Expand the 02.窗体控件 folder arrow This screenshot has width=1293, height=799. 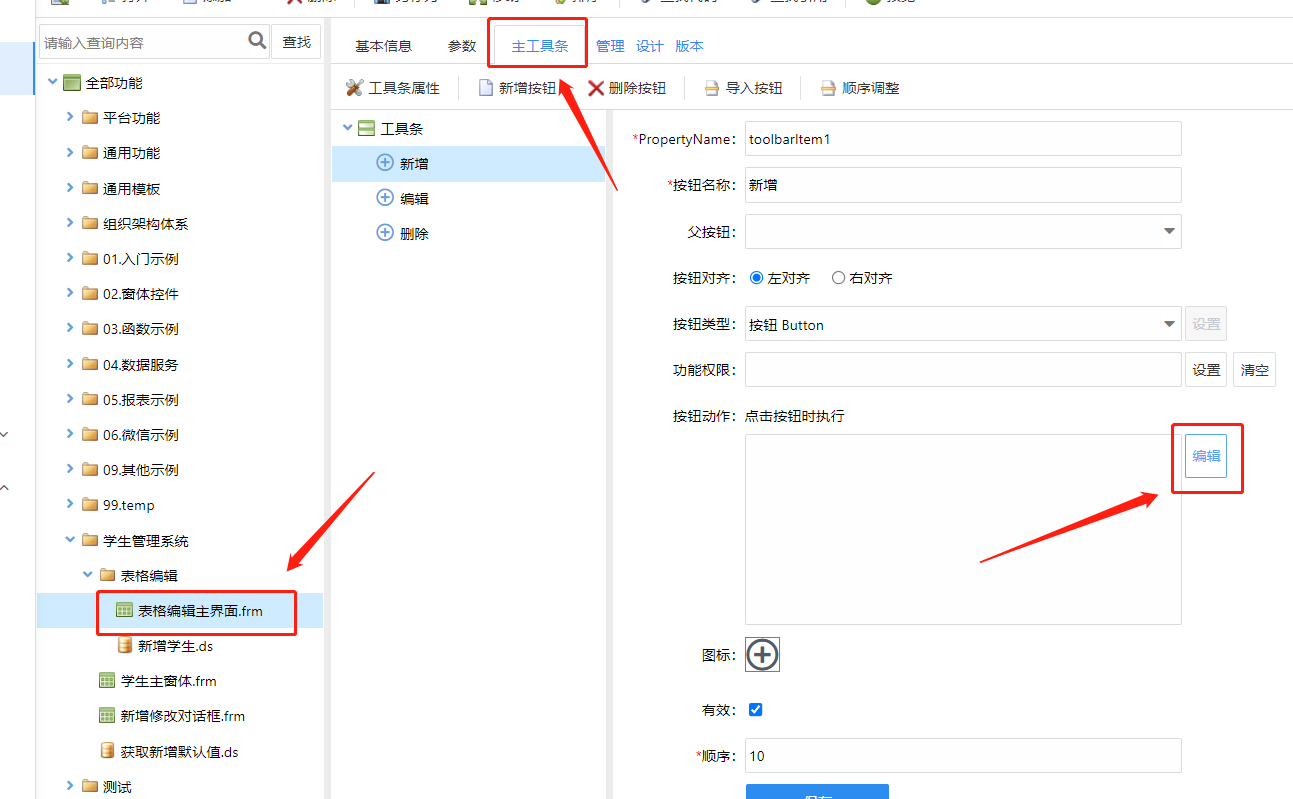click(70, 293)
